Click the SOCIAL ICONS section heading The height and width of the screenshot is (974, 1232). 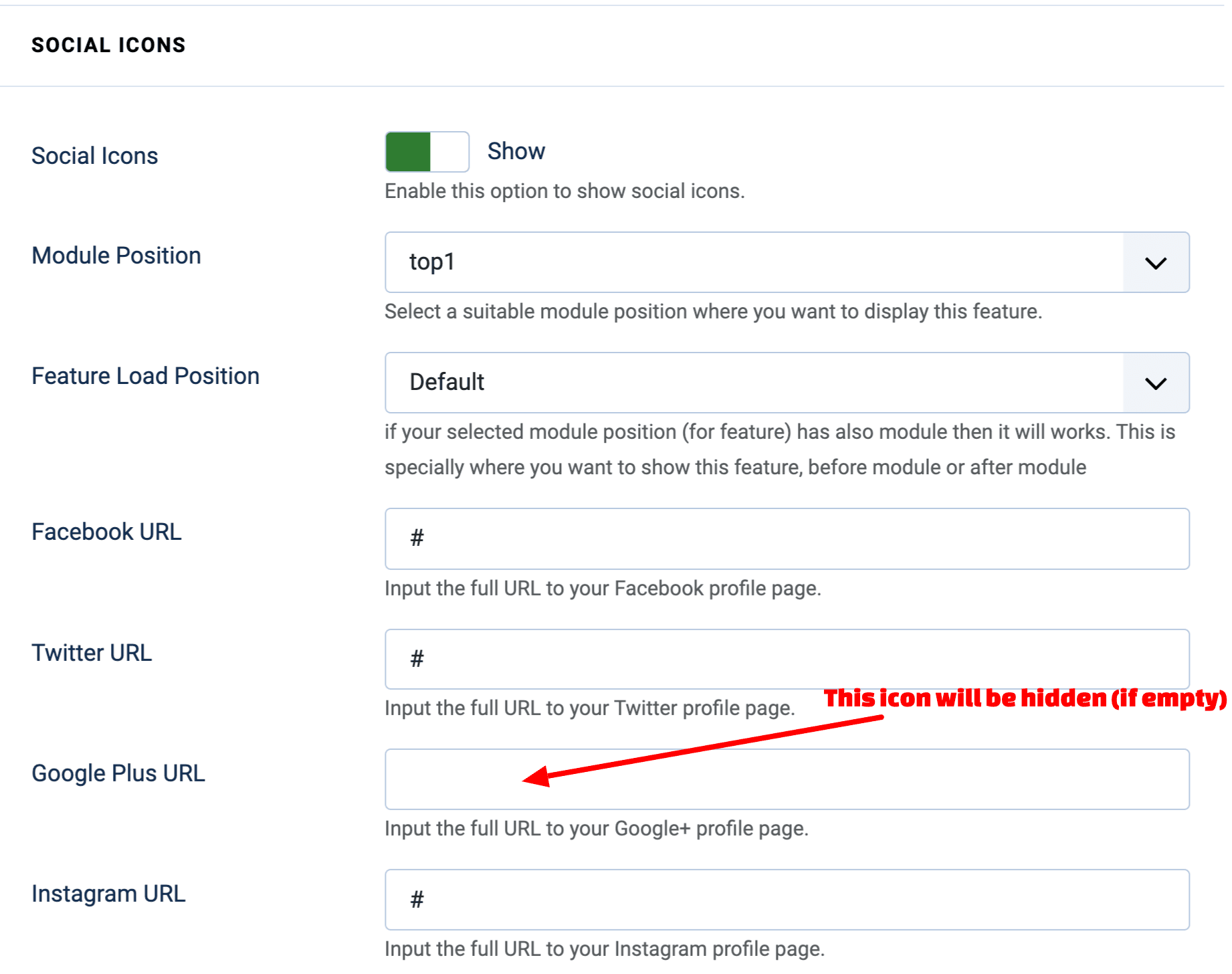click(108, 45)
